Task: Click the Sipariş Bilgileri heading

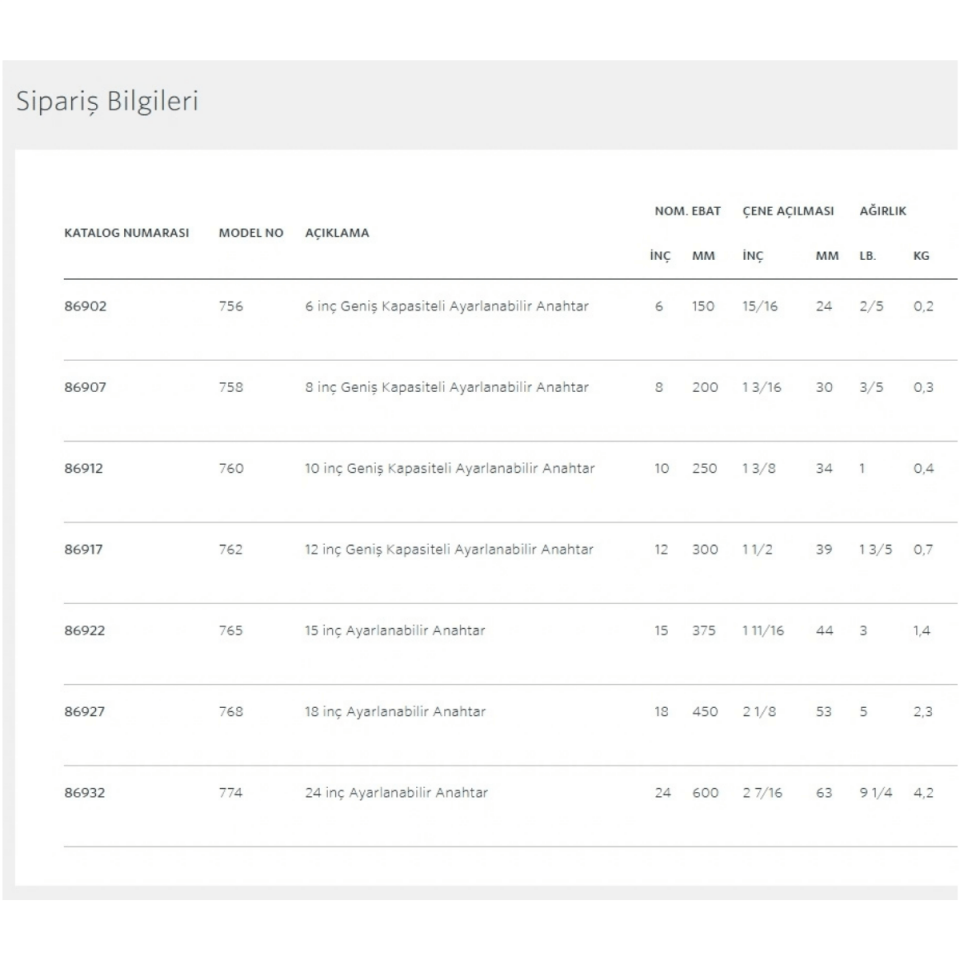Action: [107, 101]
